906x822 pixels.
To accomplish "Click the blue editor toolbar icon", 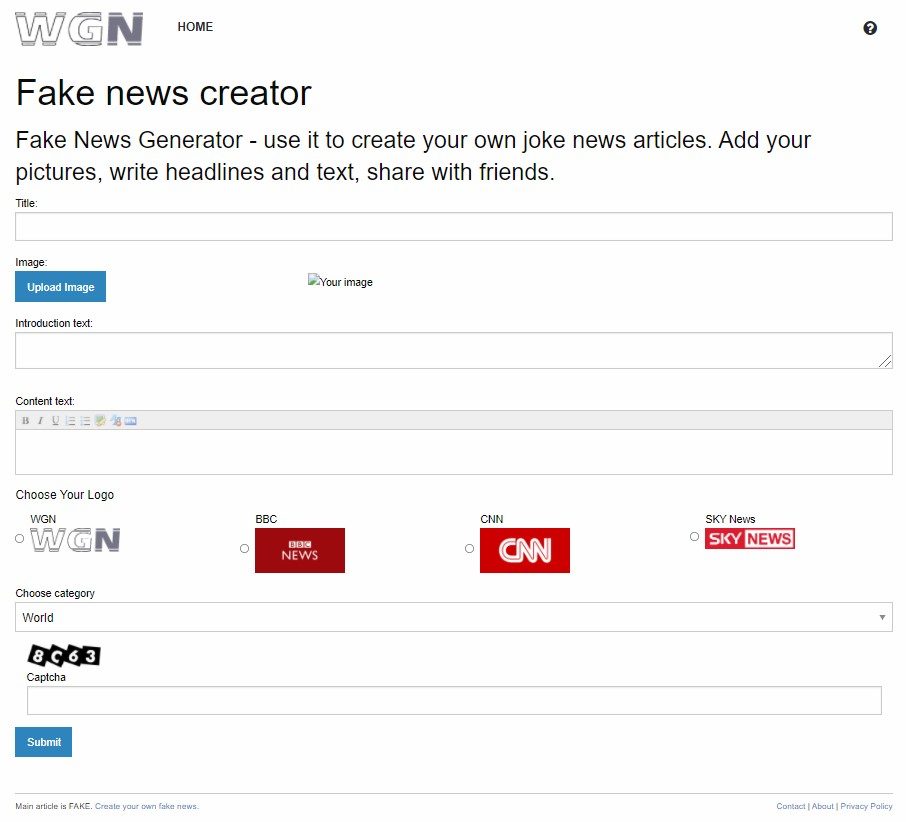I will [131, 421].
